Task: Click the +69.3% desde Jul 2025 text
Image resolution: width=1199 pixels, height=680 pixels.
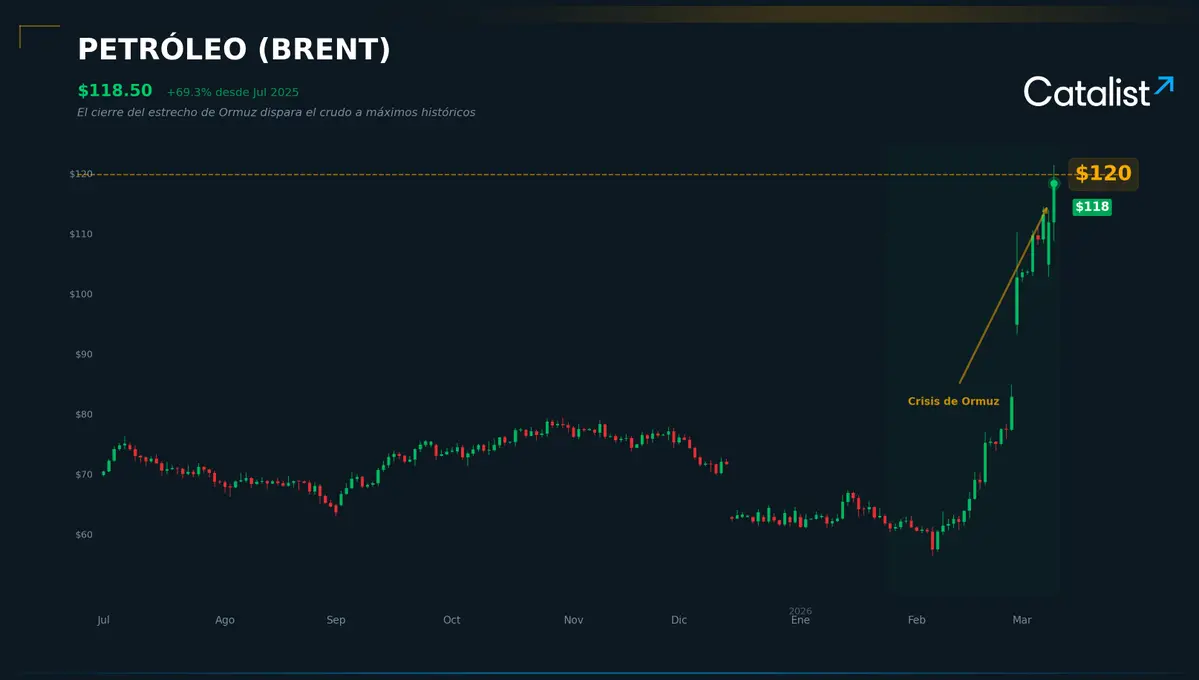Action: [x=232, y=92]
